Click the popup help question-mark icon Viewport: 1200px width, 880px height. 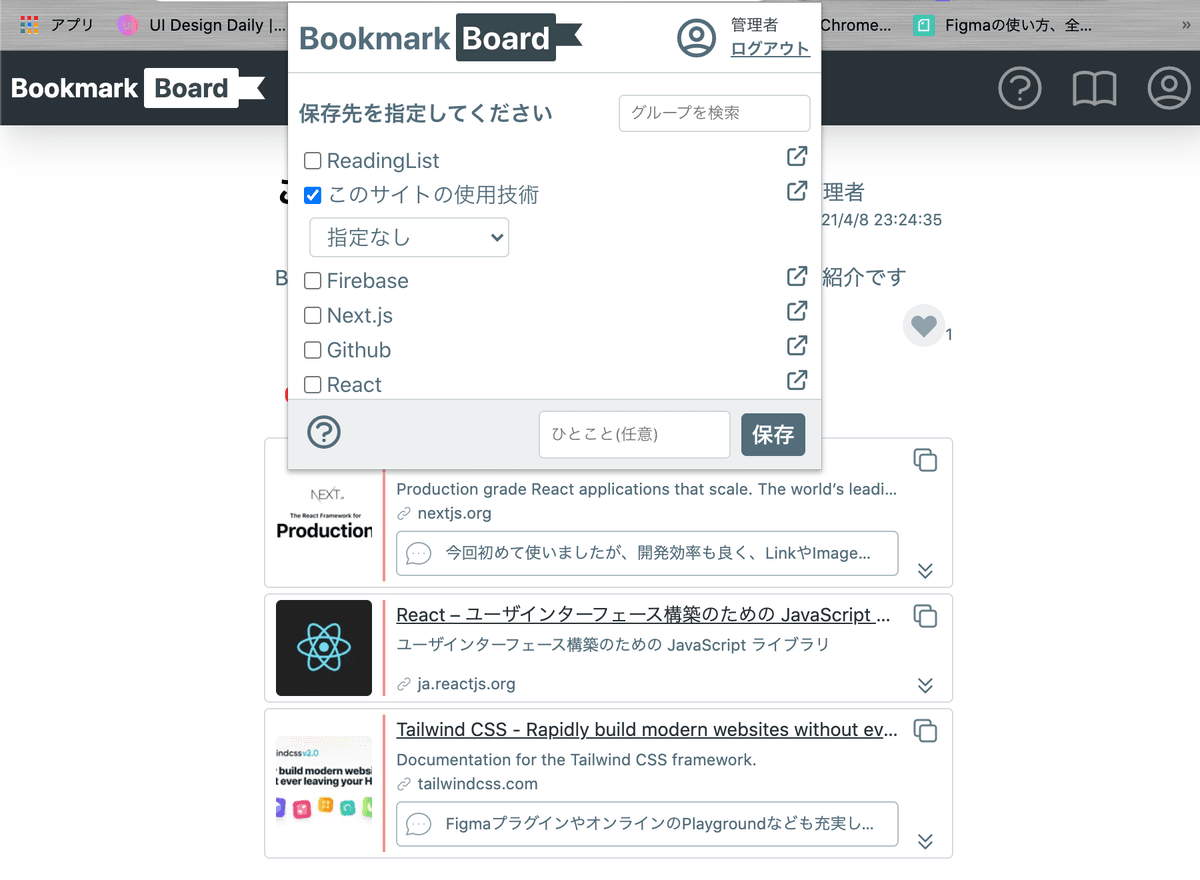pos(324,432)
